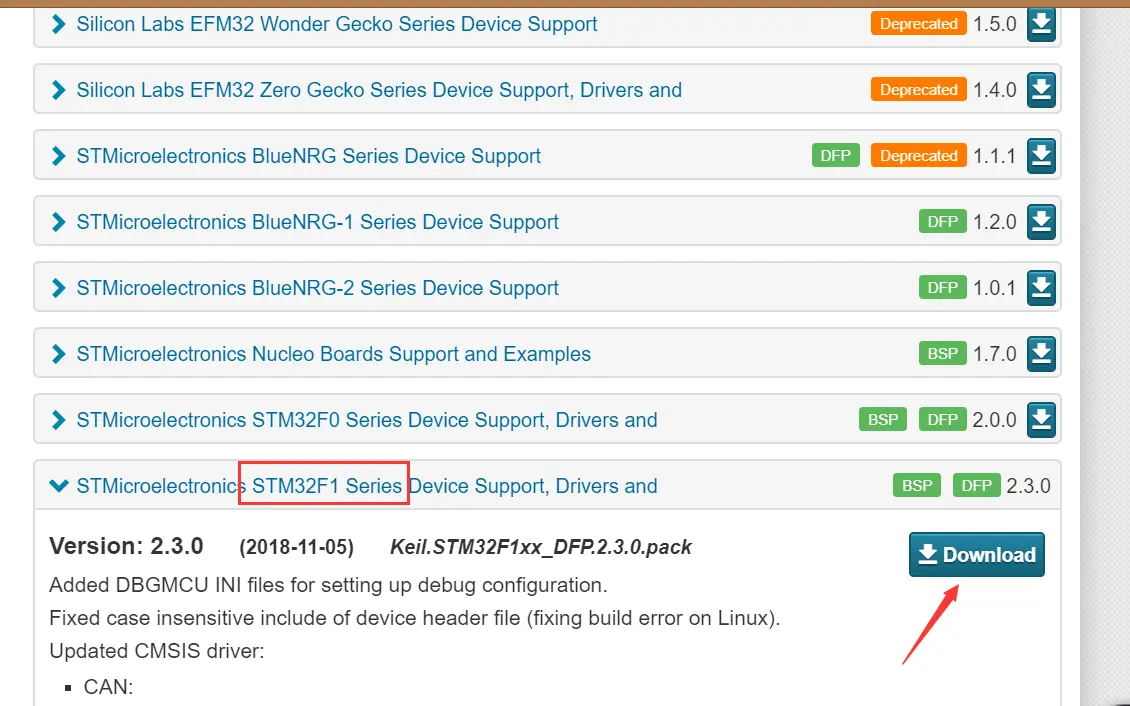1130x706 pixels.
Task: Collapse the STM32F1 Series row chevron
Action: tap(58, 486)
